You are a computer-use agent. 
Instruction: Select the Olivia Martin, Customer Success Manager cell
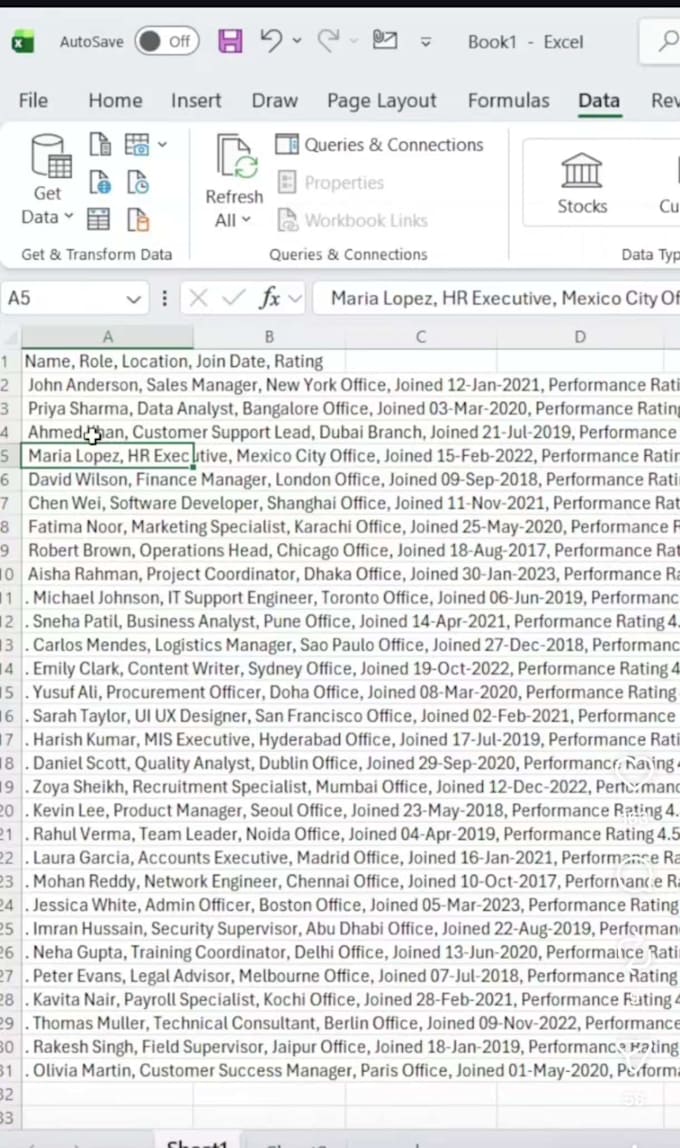pyautogui.click(x=108, y=1070)
